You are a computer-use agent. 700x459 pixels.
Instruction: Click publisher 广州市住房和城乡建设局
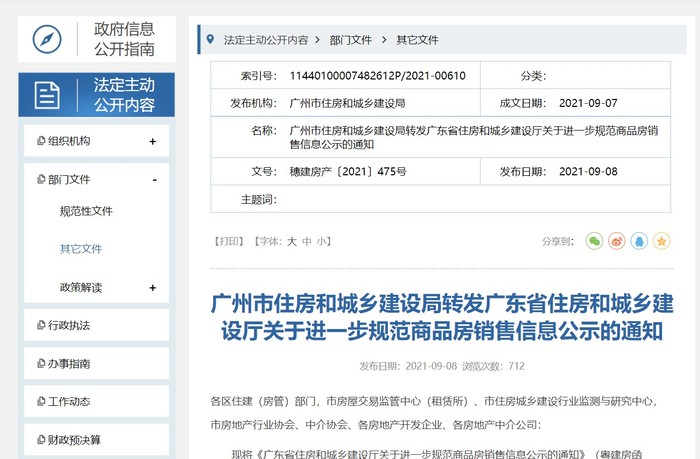pyautogui.click(x=347, y=103)
